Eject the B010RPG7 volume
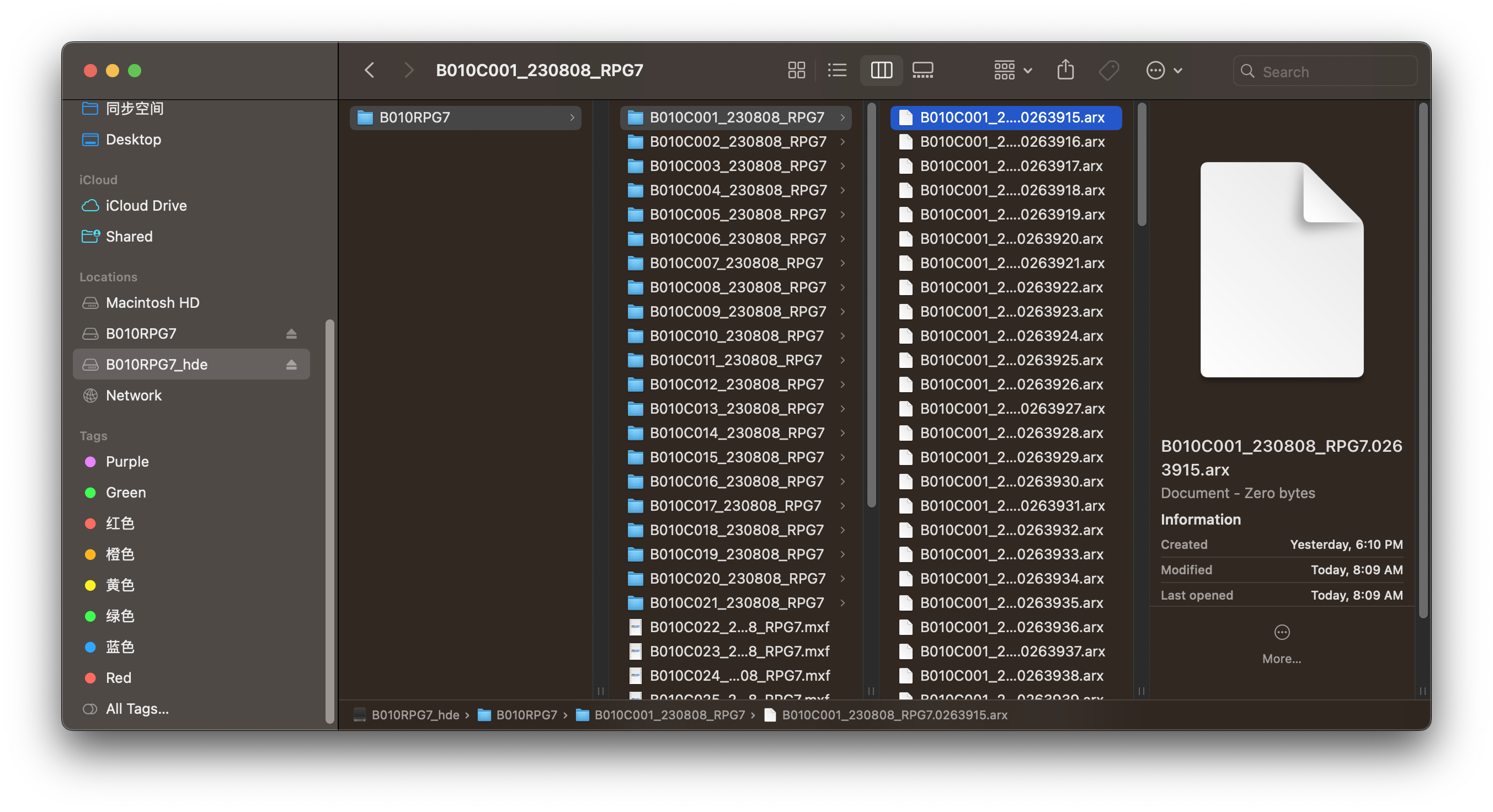Viewport: 1493px width, 812px height. (291, 334)
